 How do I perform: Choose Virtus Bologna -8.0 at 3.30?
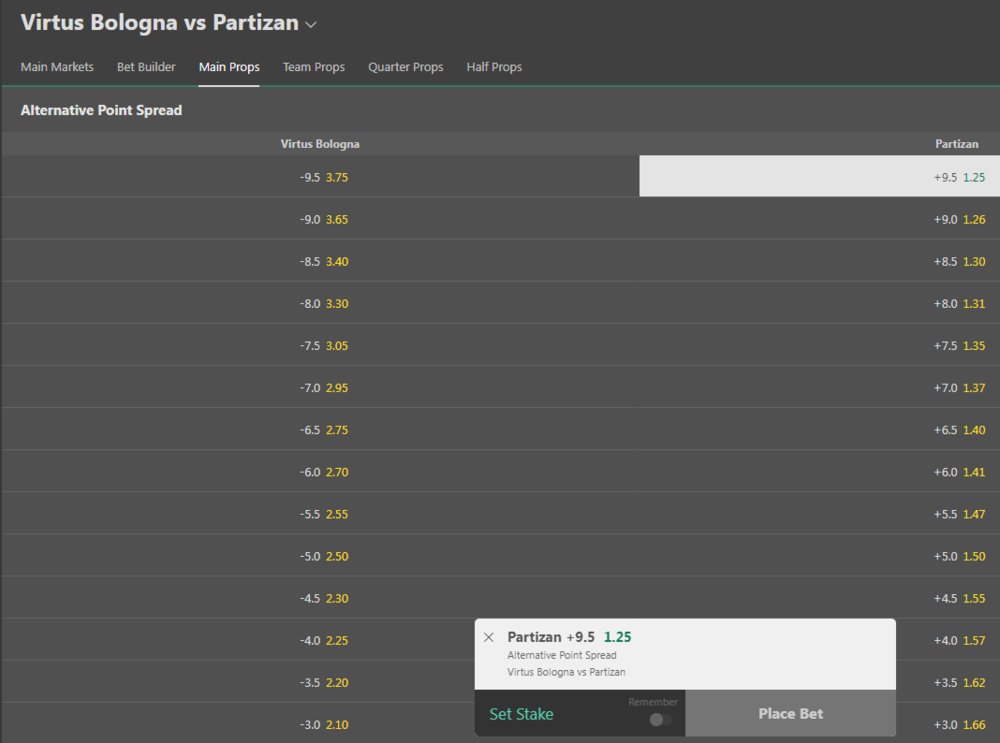point(320,303)
